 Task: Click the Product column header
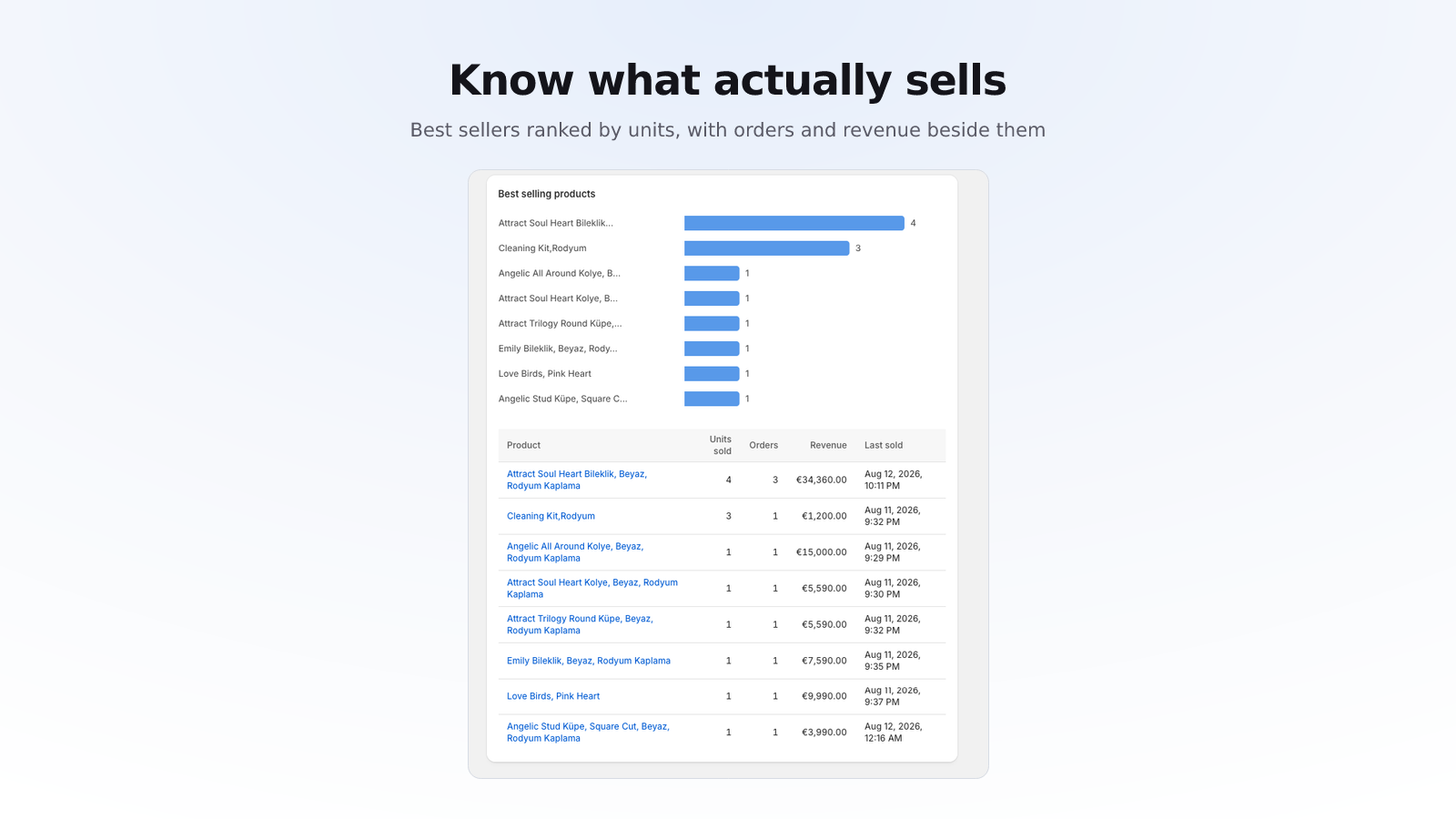[x=523, y=445]
